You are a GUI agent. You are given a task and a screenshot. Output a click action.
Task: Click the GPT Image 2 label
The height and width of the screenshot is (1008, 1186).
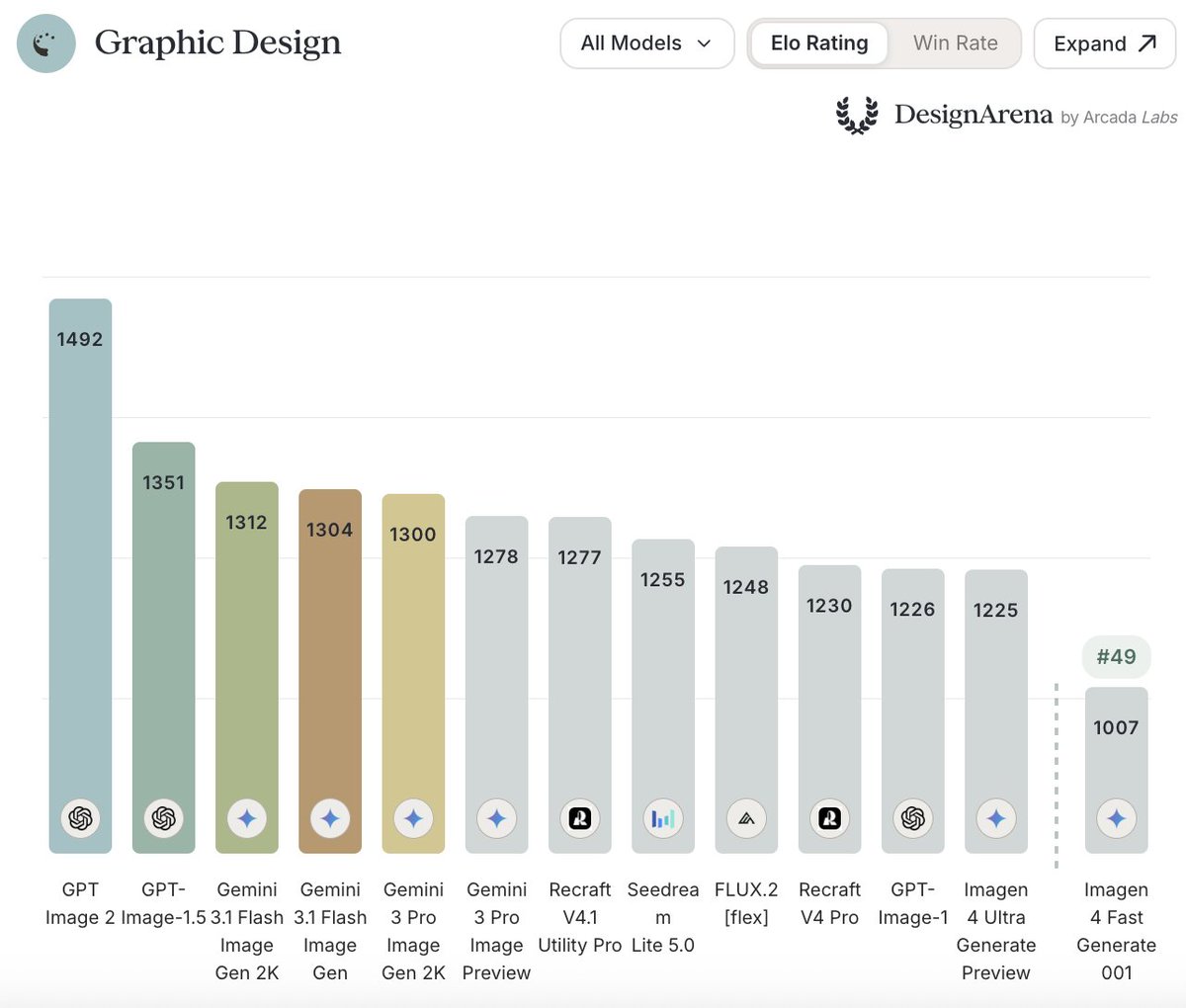80,903
